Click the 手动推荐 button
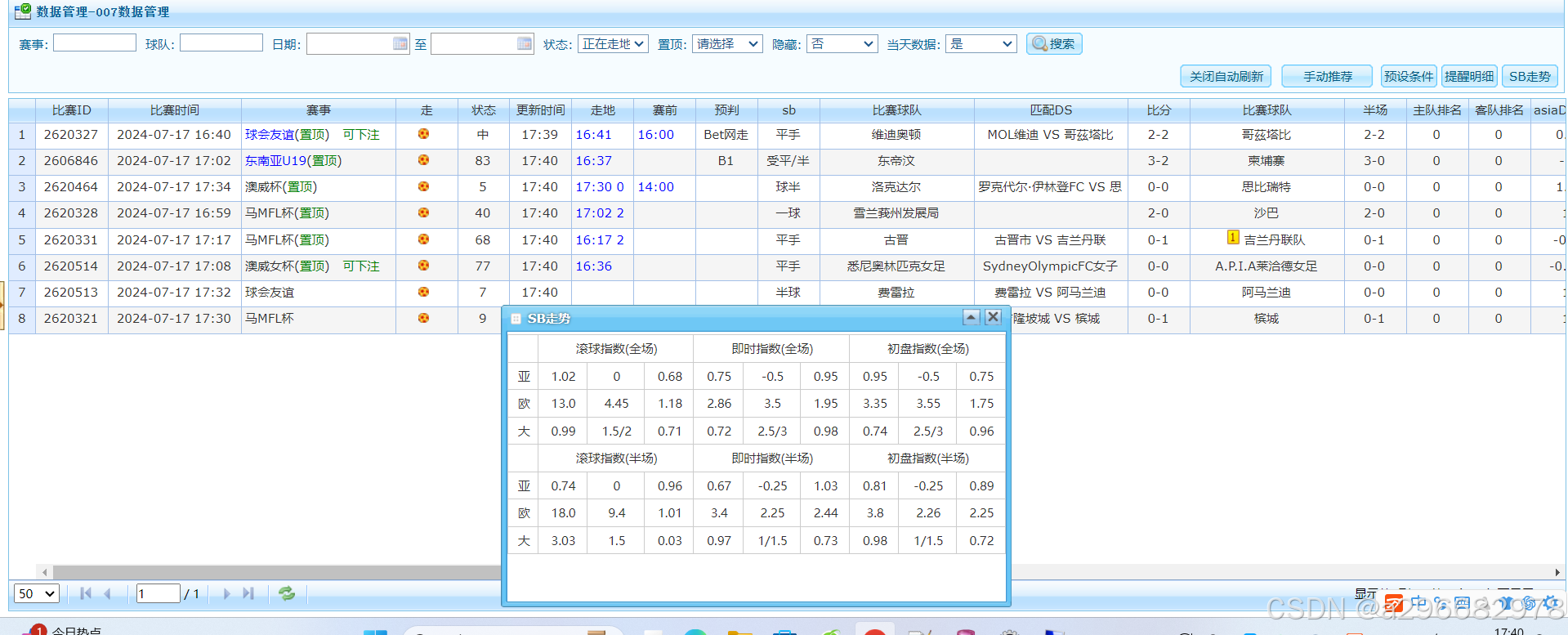Viewport: 1568px width, 635px height. coord(1327,76)
